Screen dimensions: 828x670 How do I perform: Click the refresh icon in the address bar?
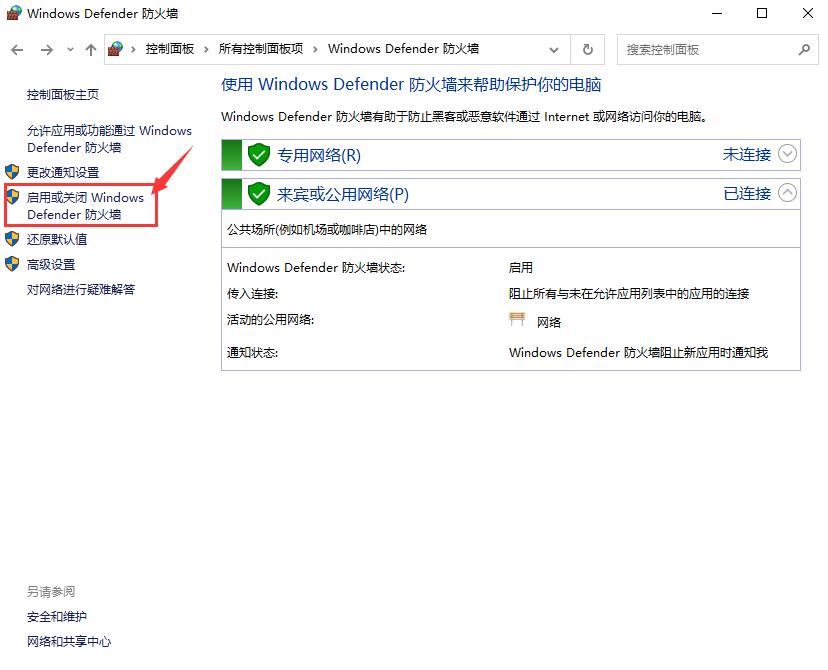[x=587, y=49]
